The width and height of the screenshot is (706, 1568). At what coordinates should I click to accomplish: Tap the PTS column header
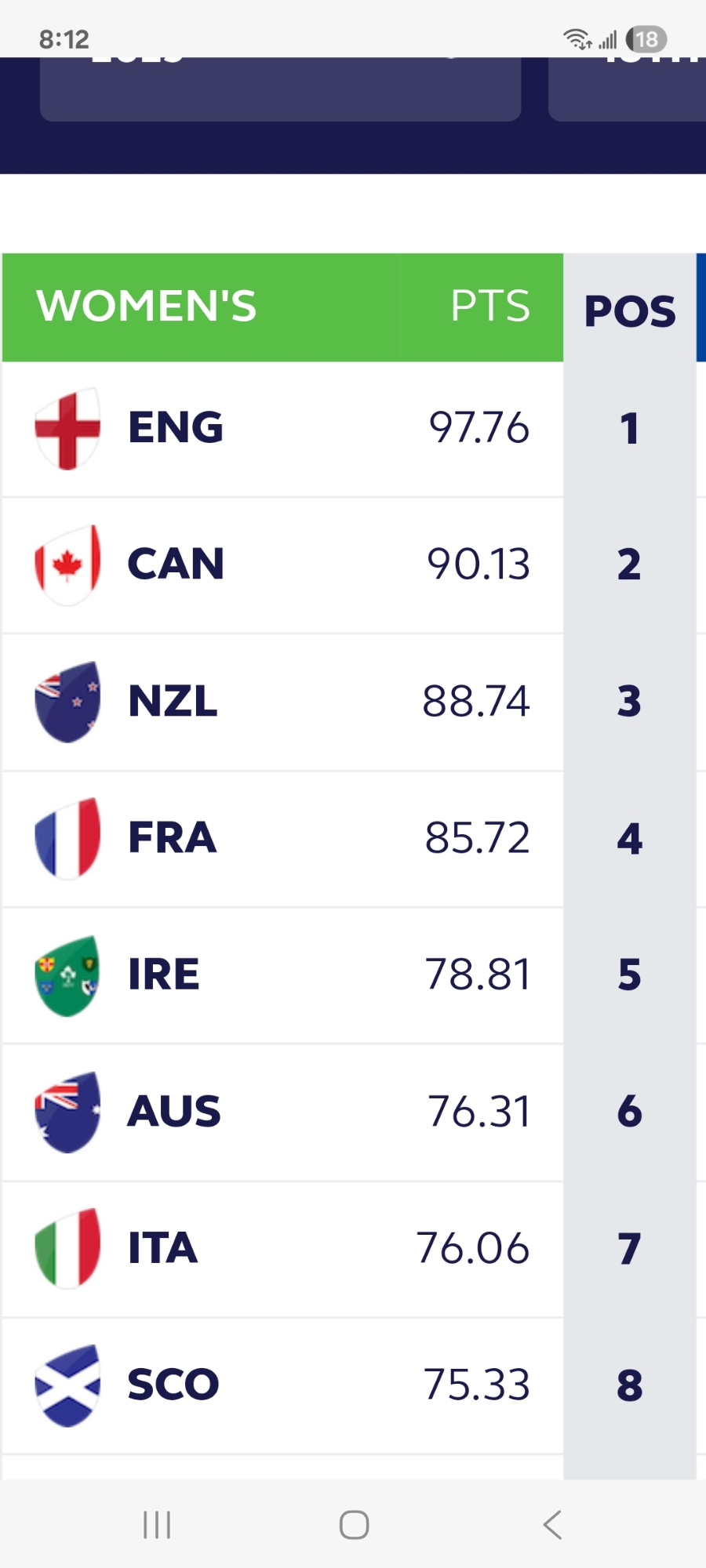pos(489,306)
